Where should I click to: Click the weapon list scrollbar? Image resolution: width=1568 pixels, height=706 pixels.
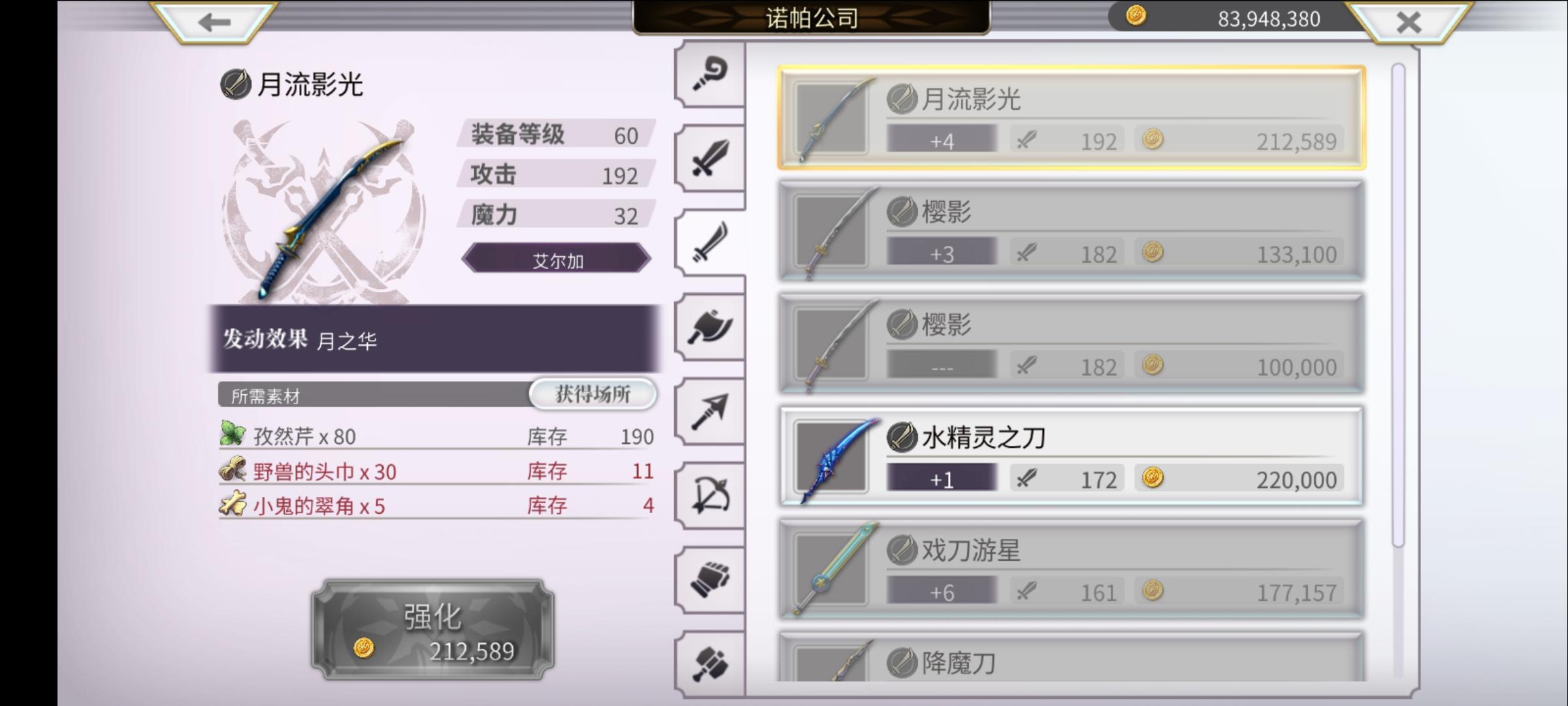(1398, 305)
